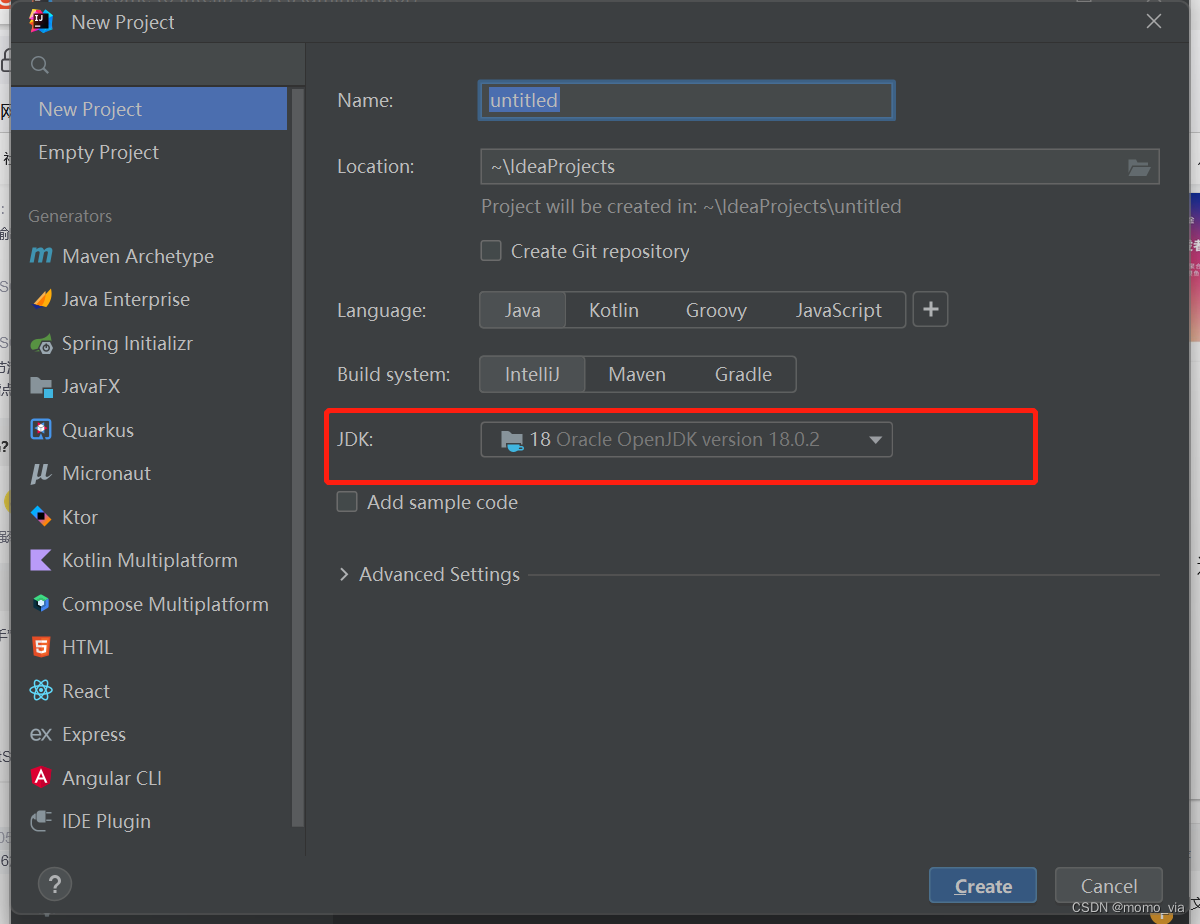Enable Add sample code checkbox

coord(347,502)
